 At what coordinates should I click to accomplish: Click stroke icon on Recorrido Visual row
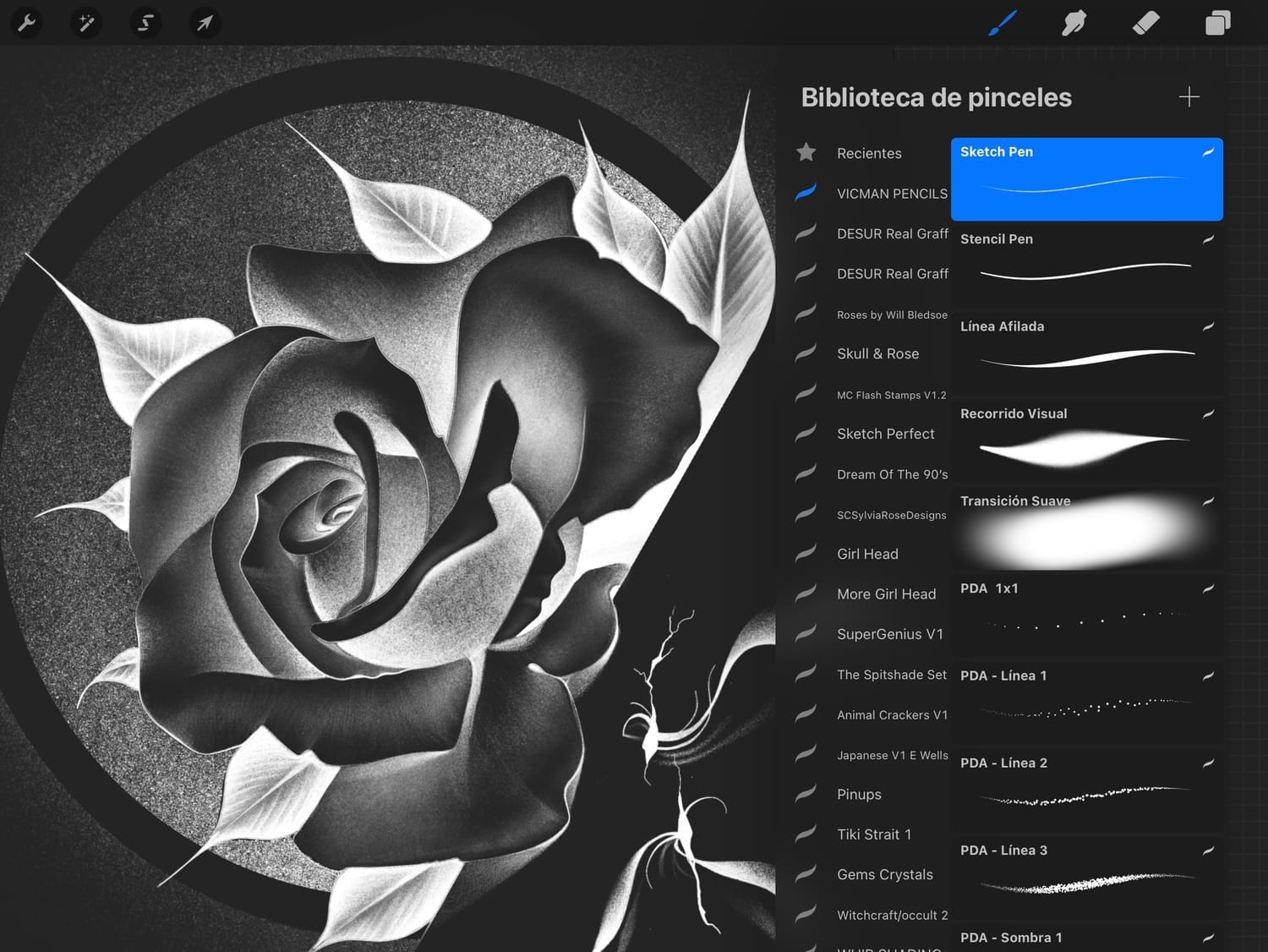pos(1208,413)
